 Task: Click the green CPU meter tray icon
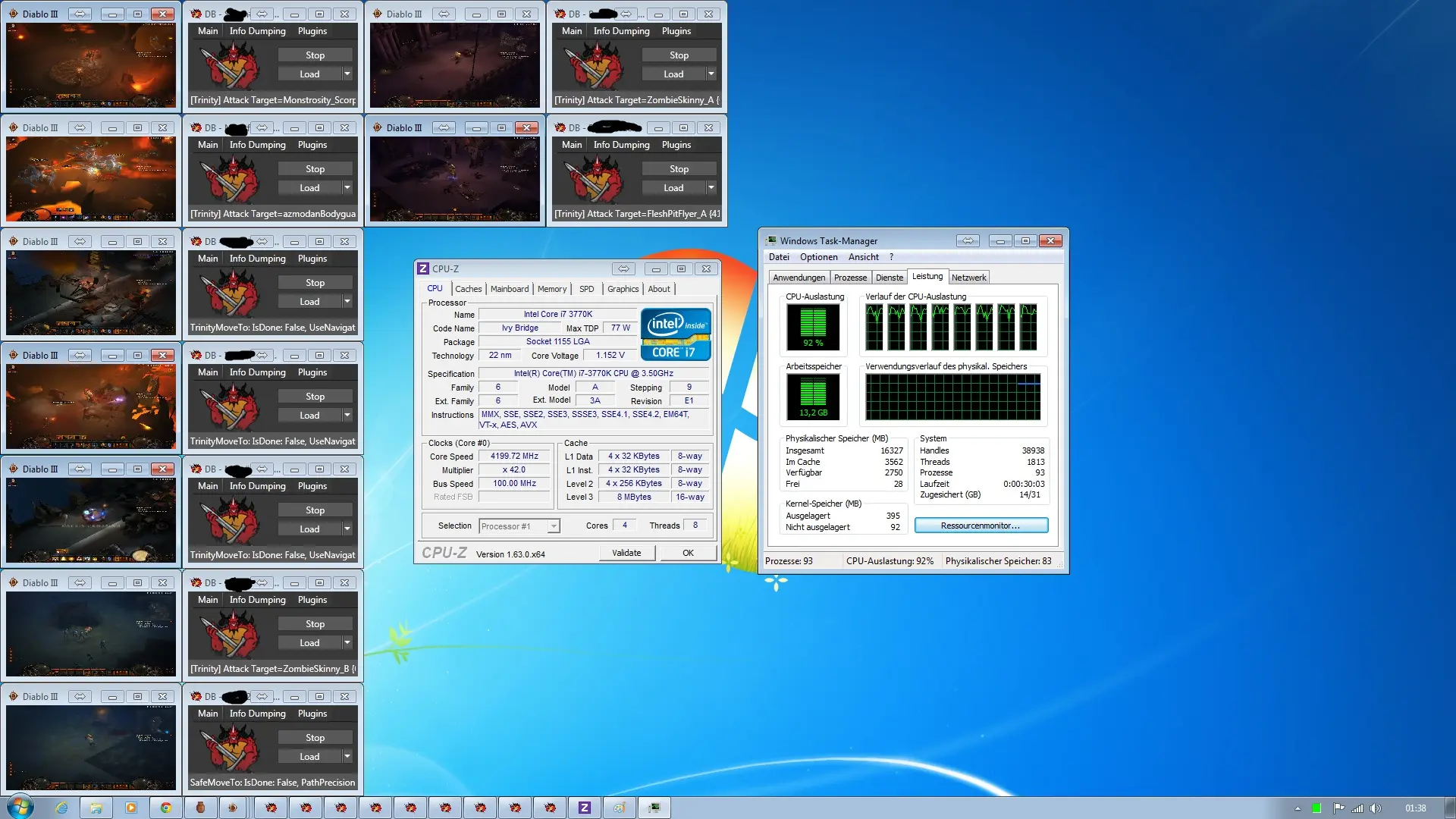click(1316, 808)
